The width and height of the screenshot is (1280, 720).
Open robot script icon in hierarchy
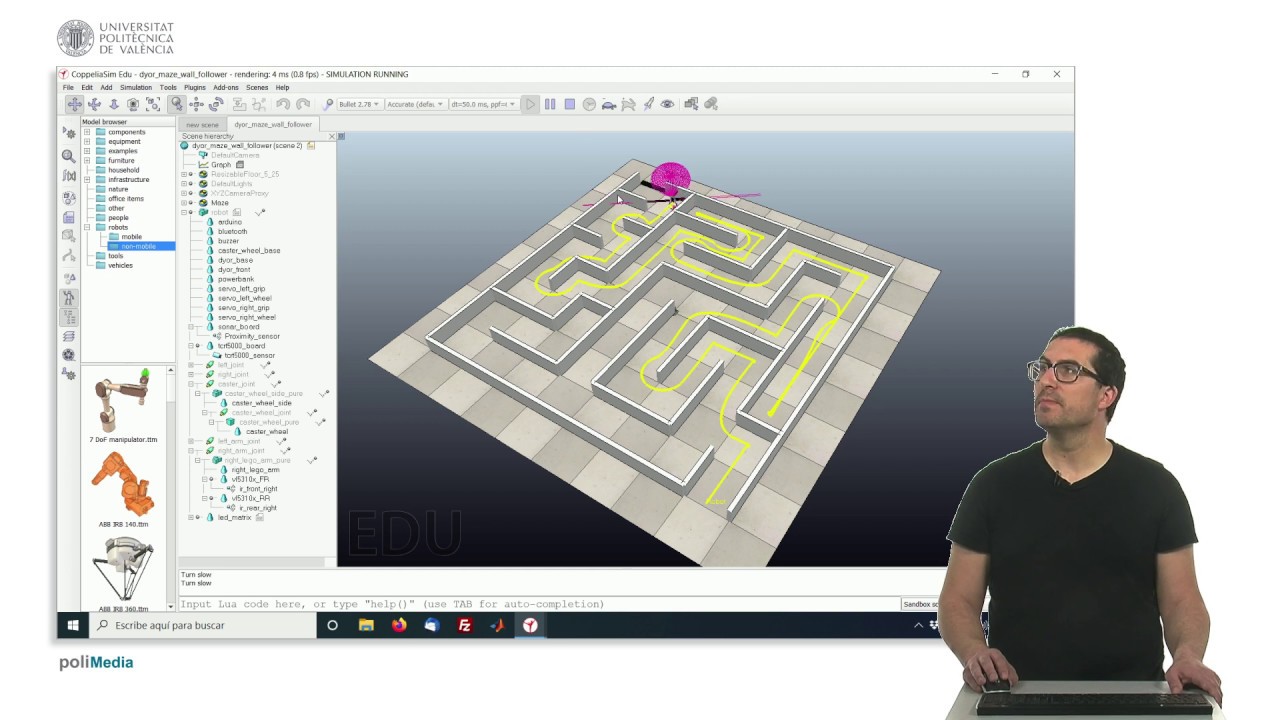tap(237, 213)
